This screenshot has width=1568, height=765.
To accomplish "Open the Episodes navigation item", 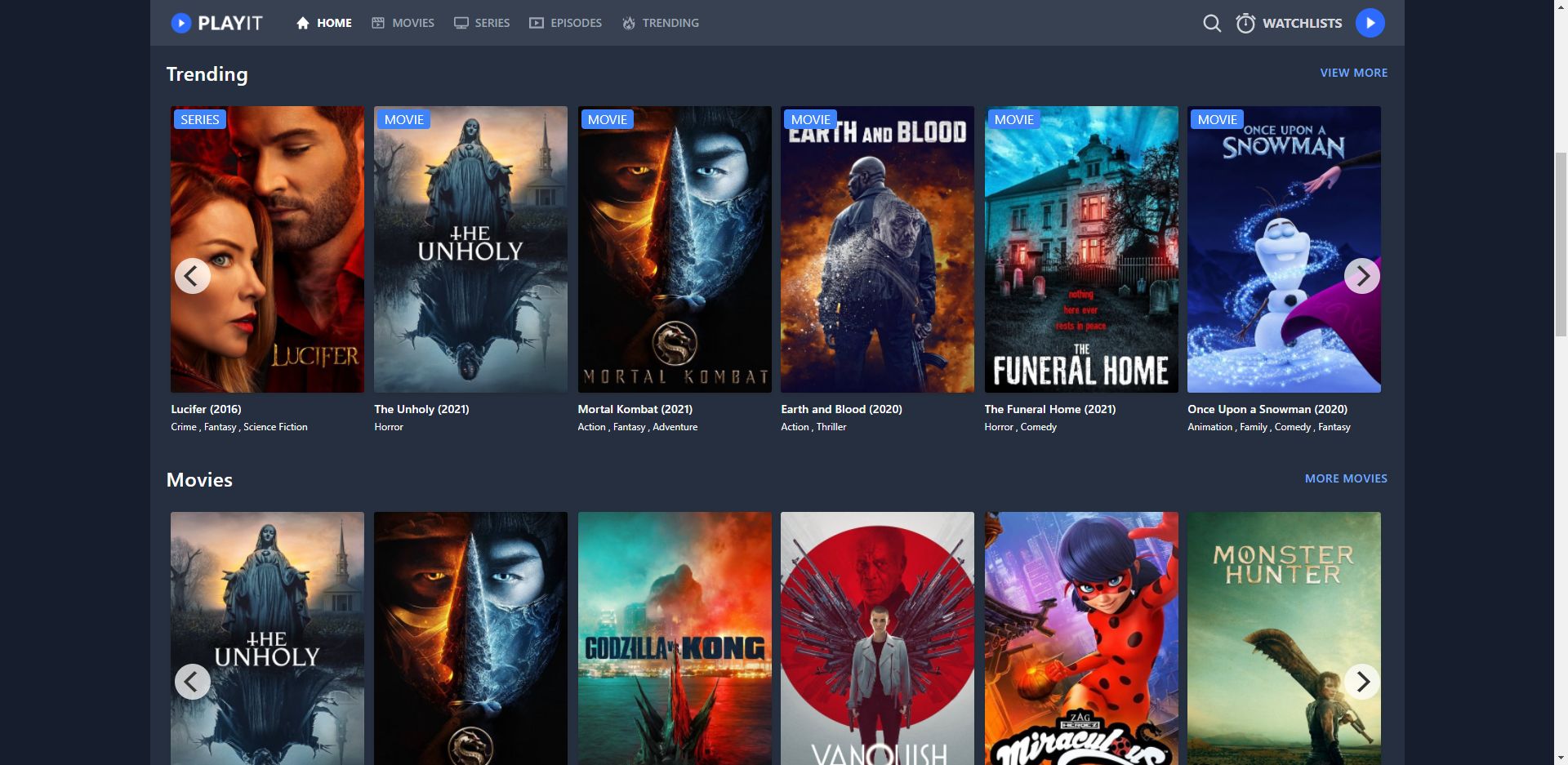I will 566,23.
